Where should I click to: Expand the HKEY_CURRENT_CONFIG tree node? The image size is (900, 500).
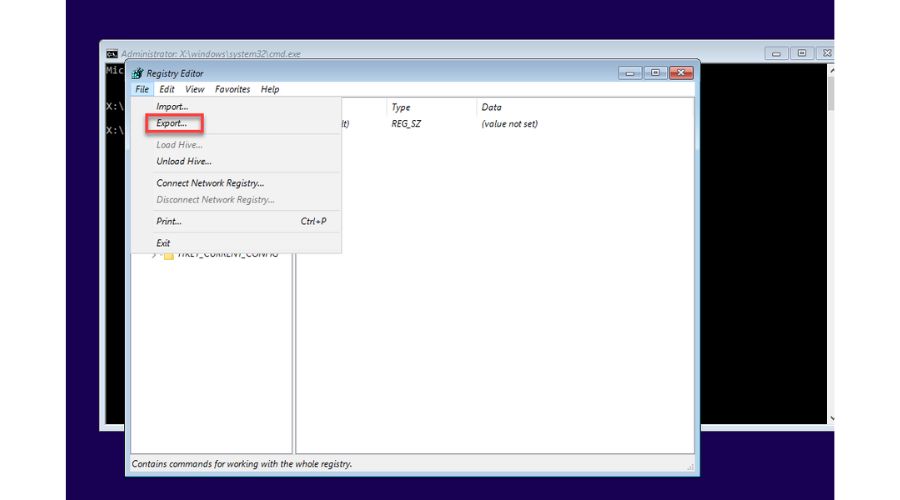pos(154,255)
